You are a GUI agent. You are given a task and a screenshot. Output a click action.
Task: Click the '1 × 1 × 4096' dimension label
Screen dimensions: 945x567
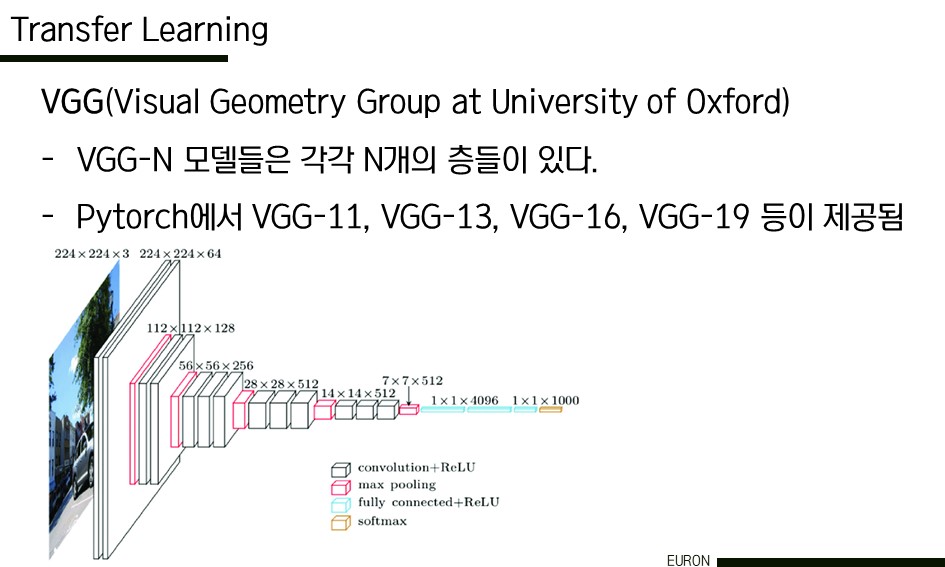coord(465,401)
